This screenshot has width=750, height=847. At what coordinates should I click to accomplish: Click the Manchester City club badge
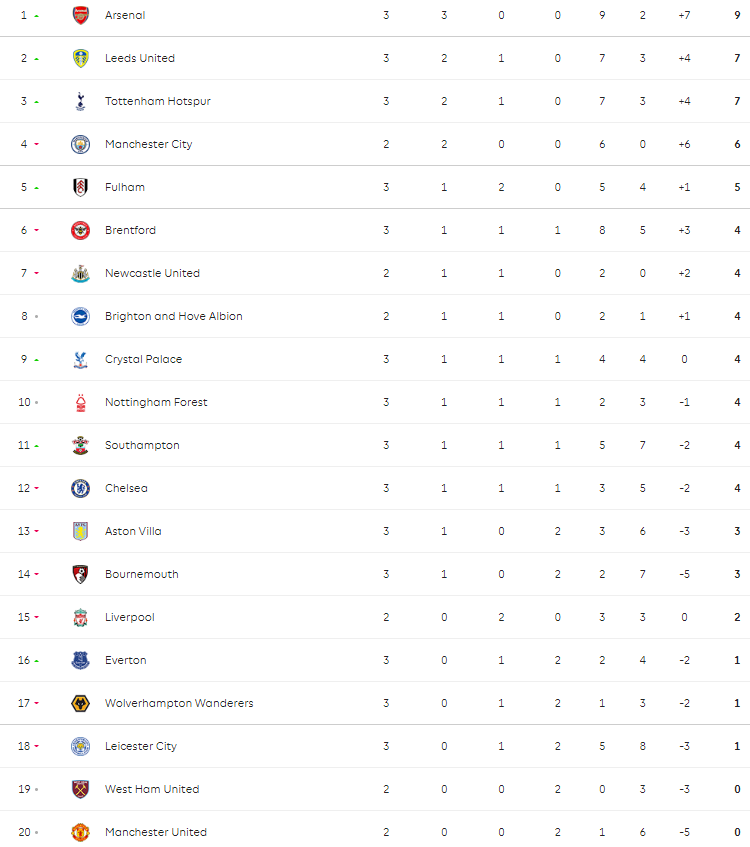tap(81, 144)
